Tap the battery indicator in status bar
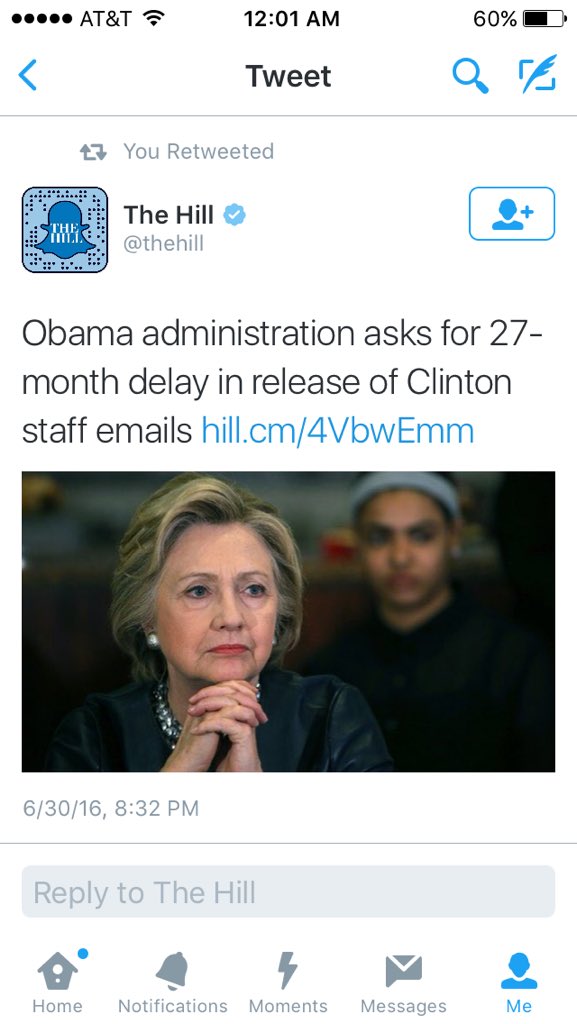 pos(546,18)
